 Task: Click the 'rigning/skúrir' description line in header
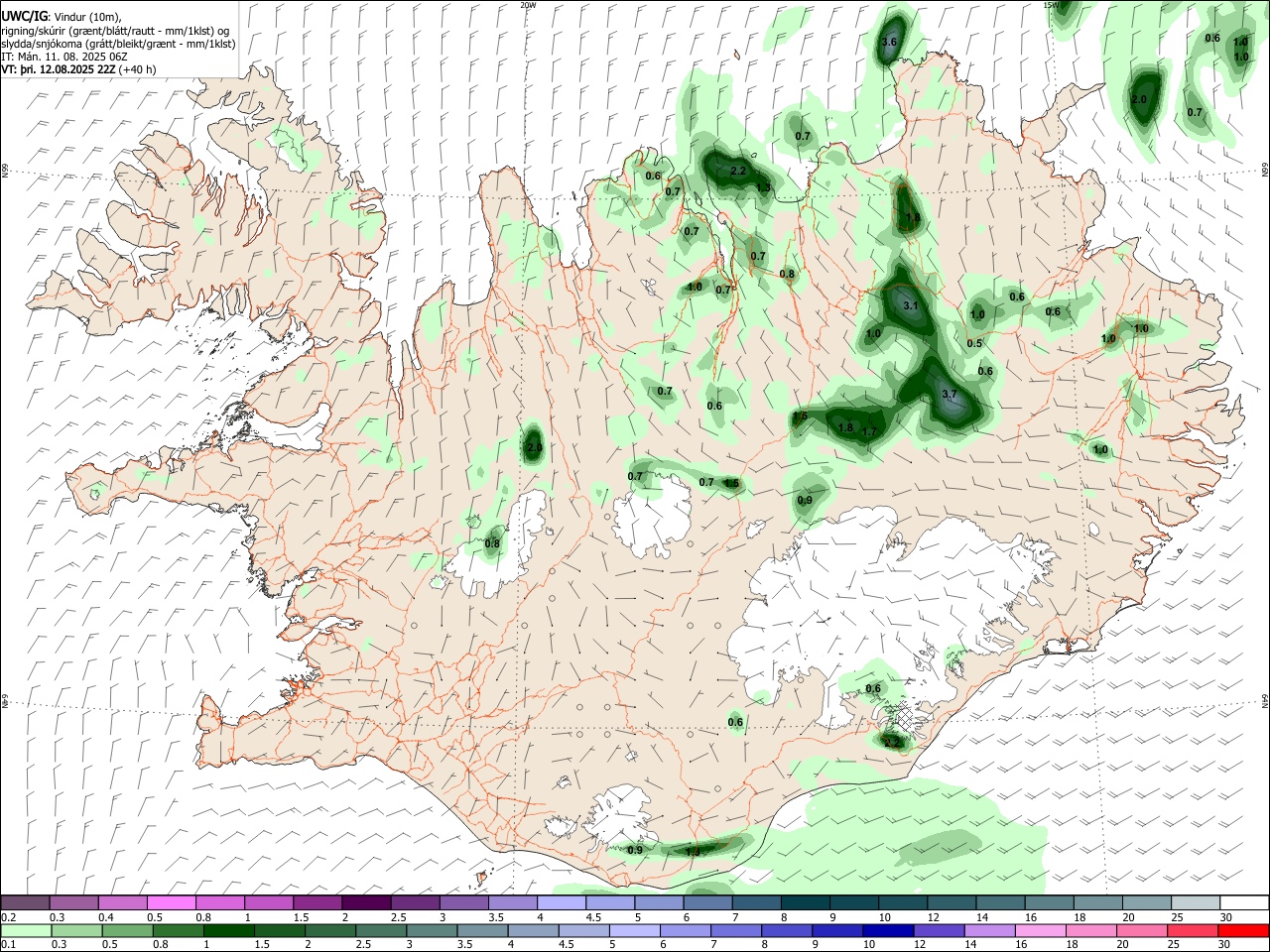(115, 31)
